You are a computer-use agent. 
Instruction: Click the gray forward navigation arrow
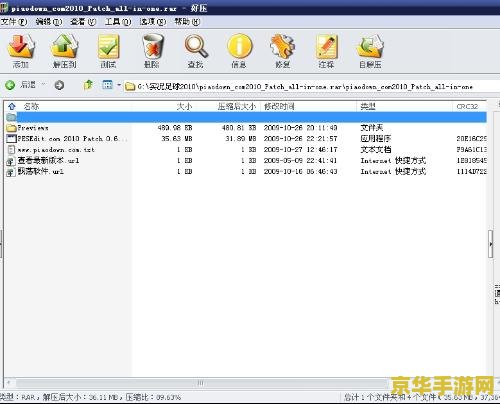click(59, 85)
